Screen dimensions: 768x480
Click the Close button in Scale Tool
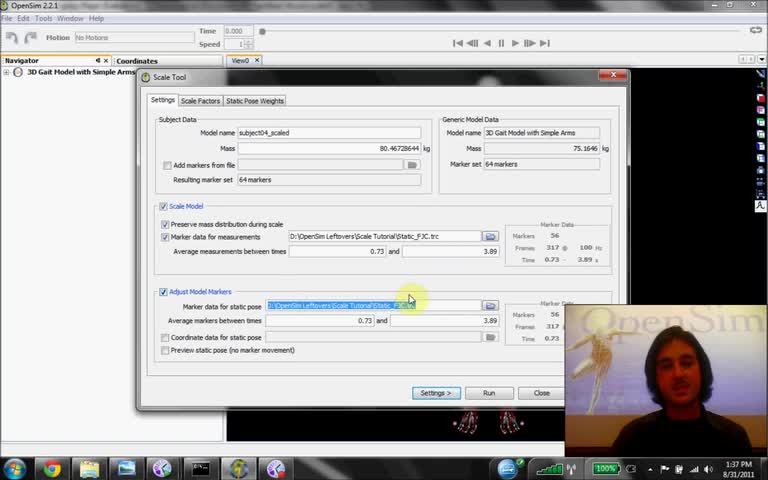tap(541, 393)
